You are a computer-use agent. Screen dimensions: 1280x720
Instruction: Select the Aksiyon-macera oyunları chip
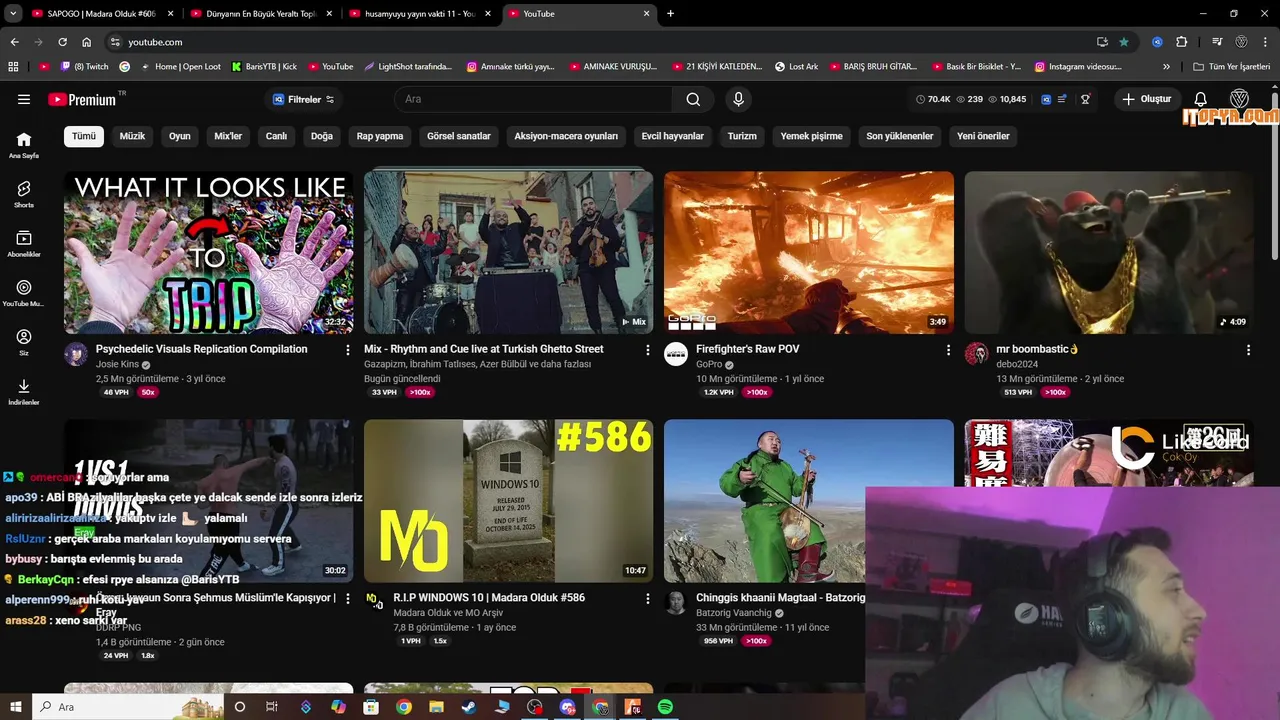point(566,136)
